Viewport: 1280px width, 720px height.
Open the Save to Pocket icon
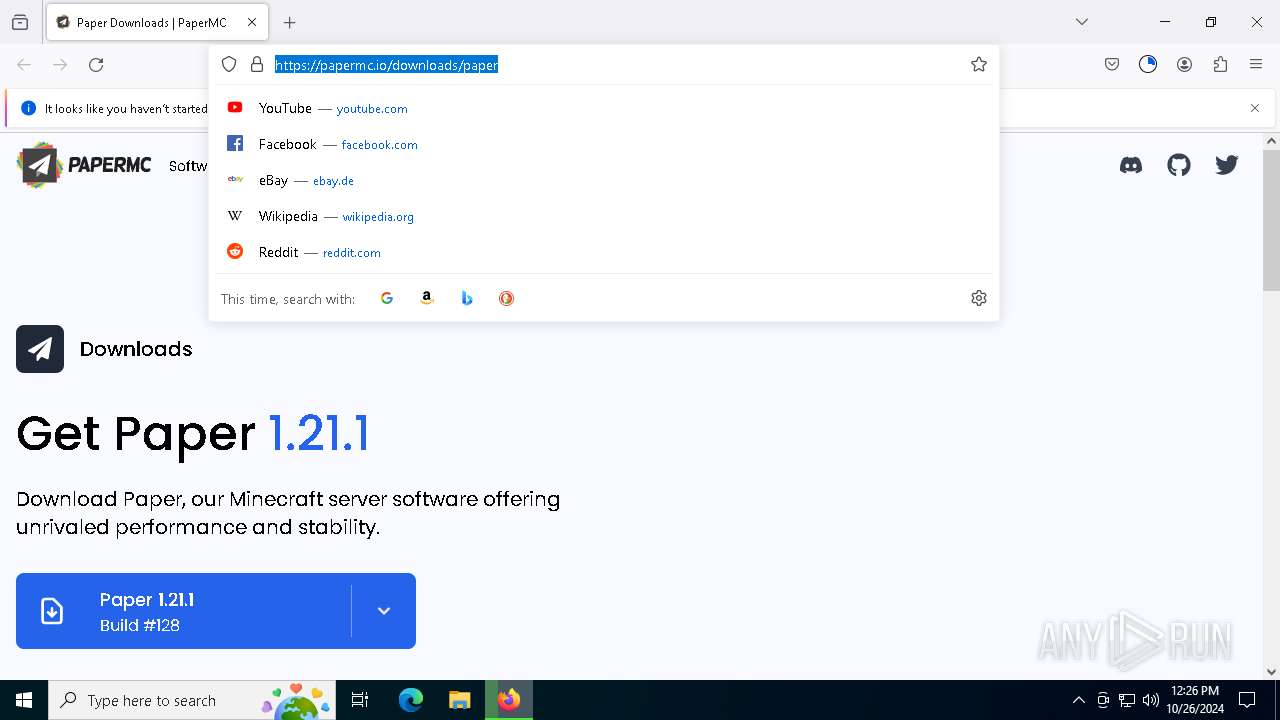1112,64
